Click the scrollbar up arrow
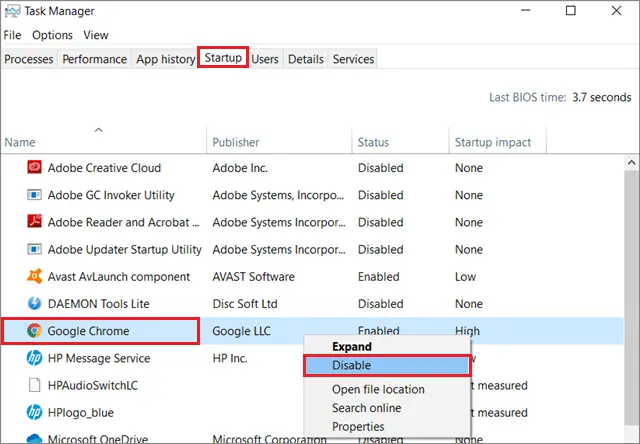The width and height of the screenshot is (640, 444). pyautogui.click(x=631, y=163)
